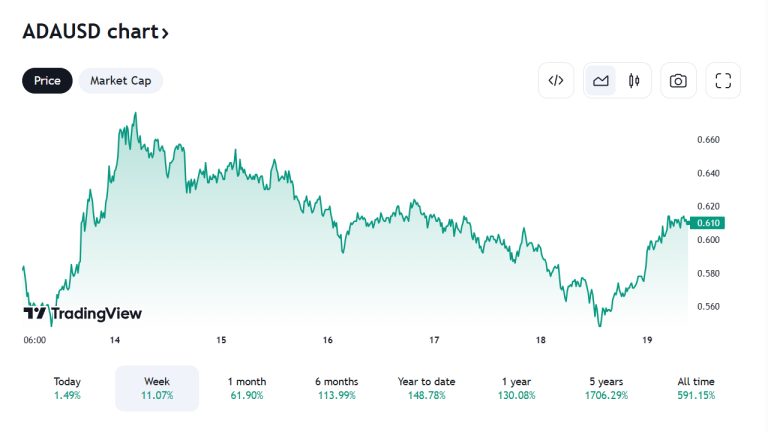Select the 5 years range

606,388
